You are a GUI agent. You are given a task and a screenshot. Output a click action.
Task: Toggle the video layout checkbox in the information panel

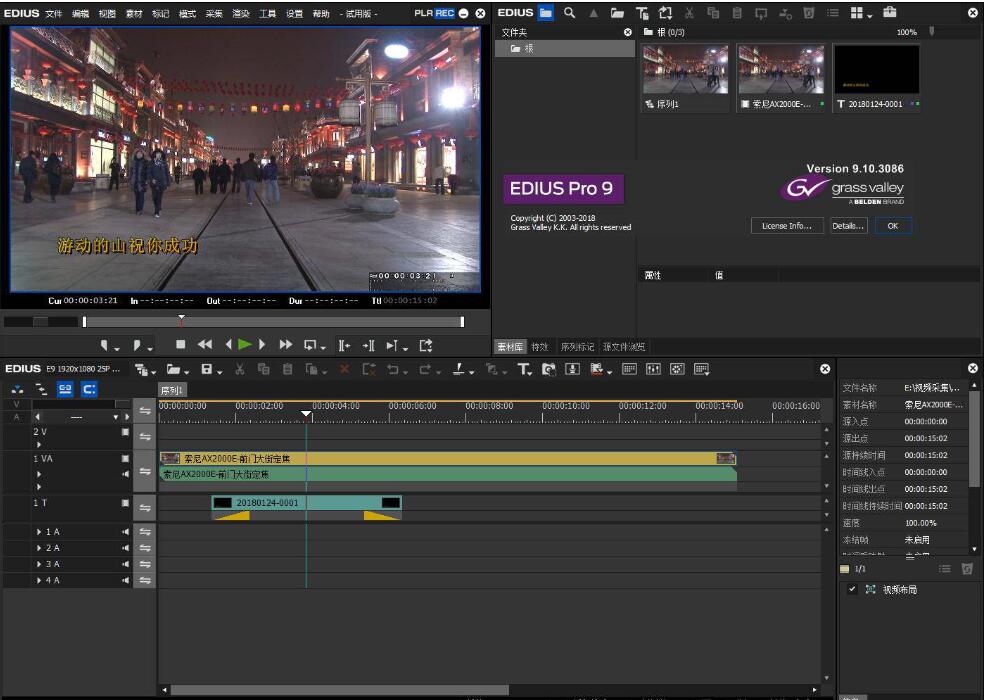pyautogui.click(x=852, y=589)
